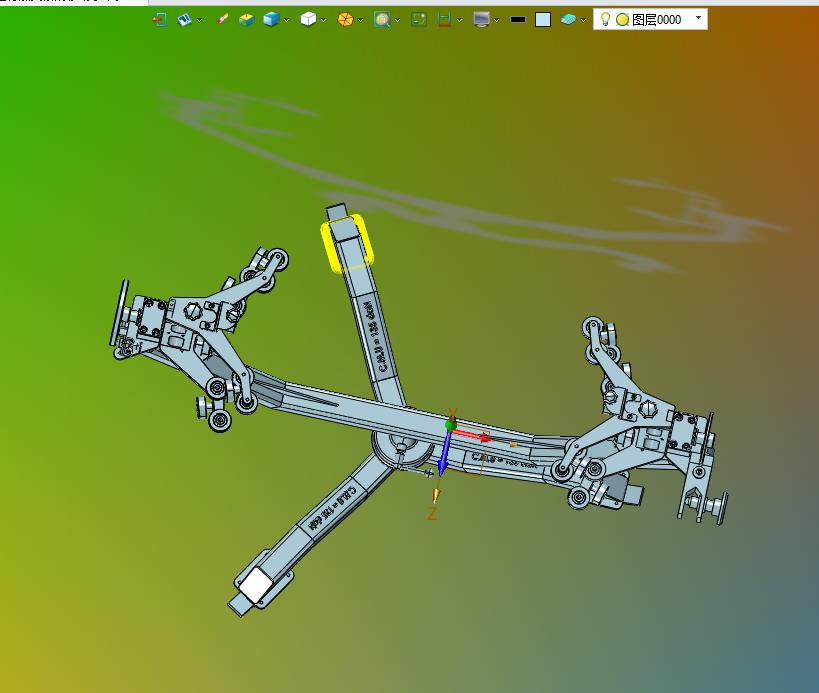Image resolution: width=819 pixels, height=693 pixels.
Task: Click the zoom magnifier icon
Action: pos(382,20)
